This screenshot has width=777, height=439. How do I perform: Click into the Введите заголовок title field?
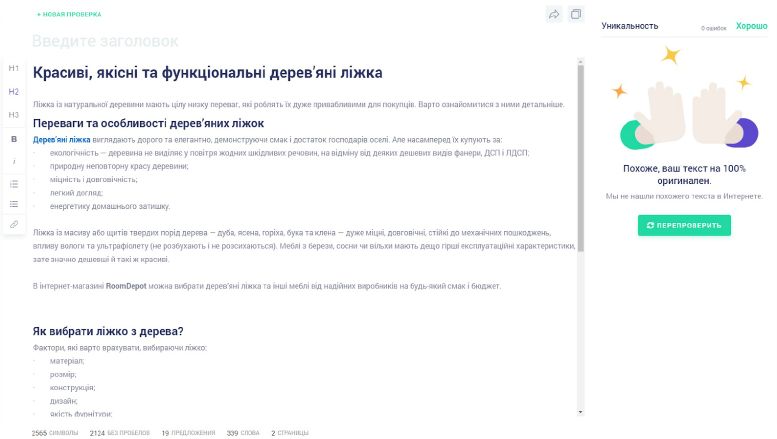pos(105,41)
